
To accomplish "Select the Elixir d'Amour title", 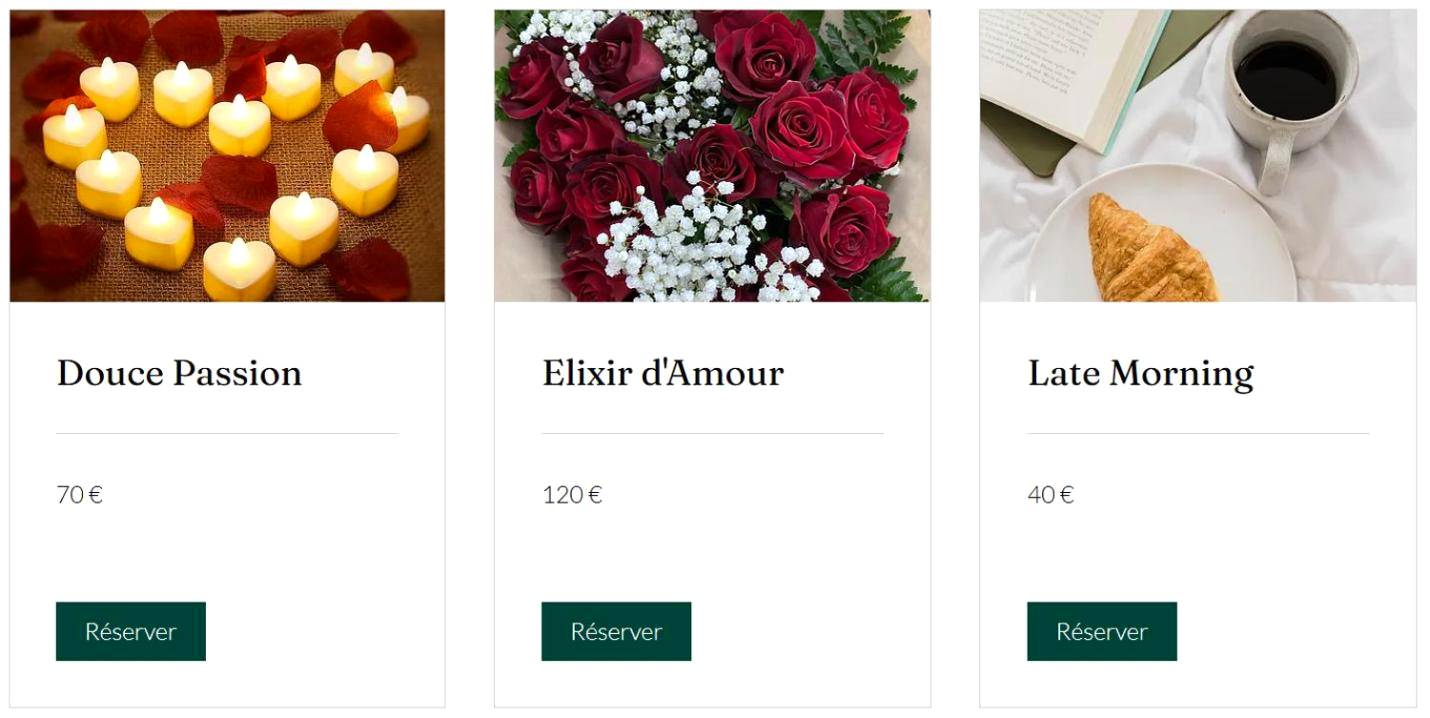I will pyautogui.click(x=663, y=373).
